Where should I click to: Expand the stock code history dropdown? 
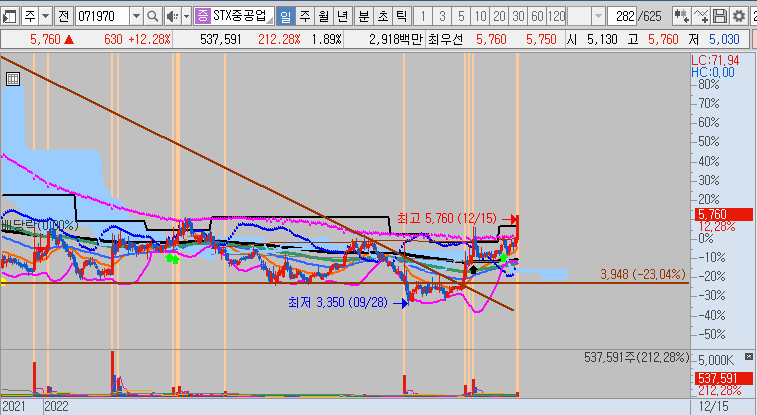tap(136, 16)
